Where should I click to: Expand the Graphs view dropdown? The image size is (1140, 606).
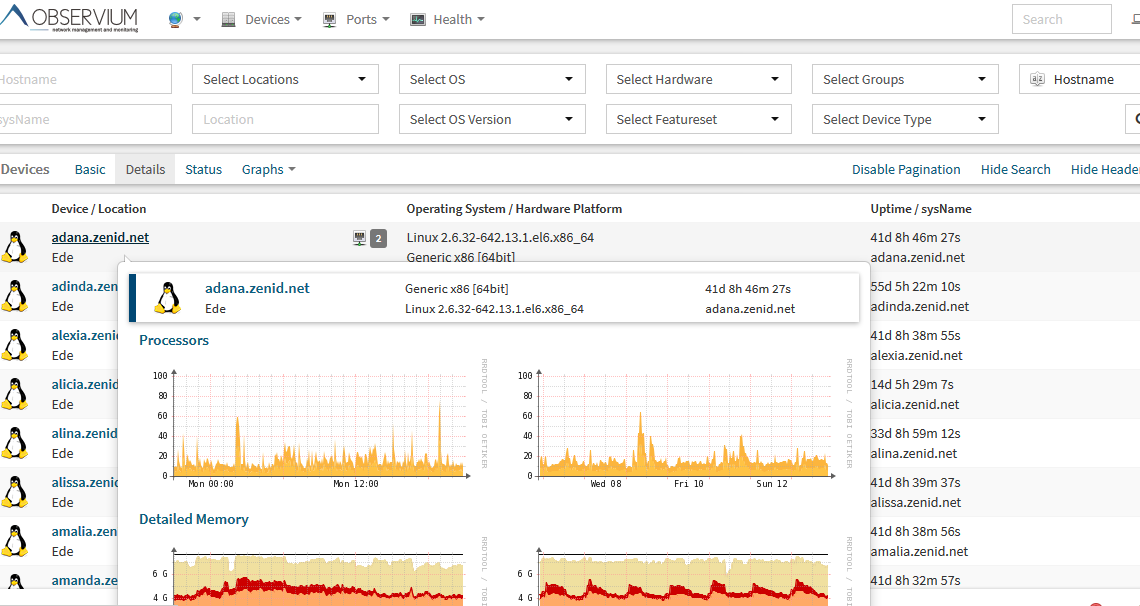[268, 169]
